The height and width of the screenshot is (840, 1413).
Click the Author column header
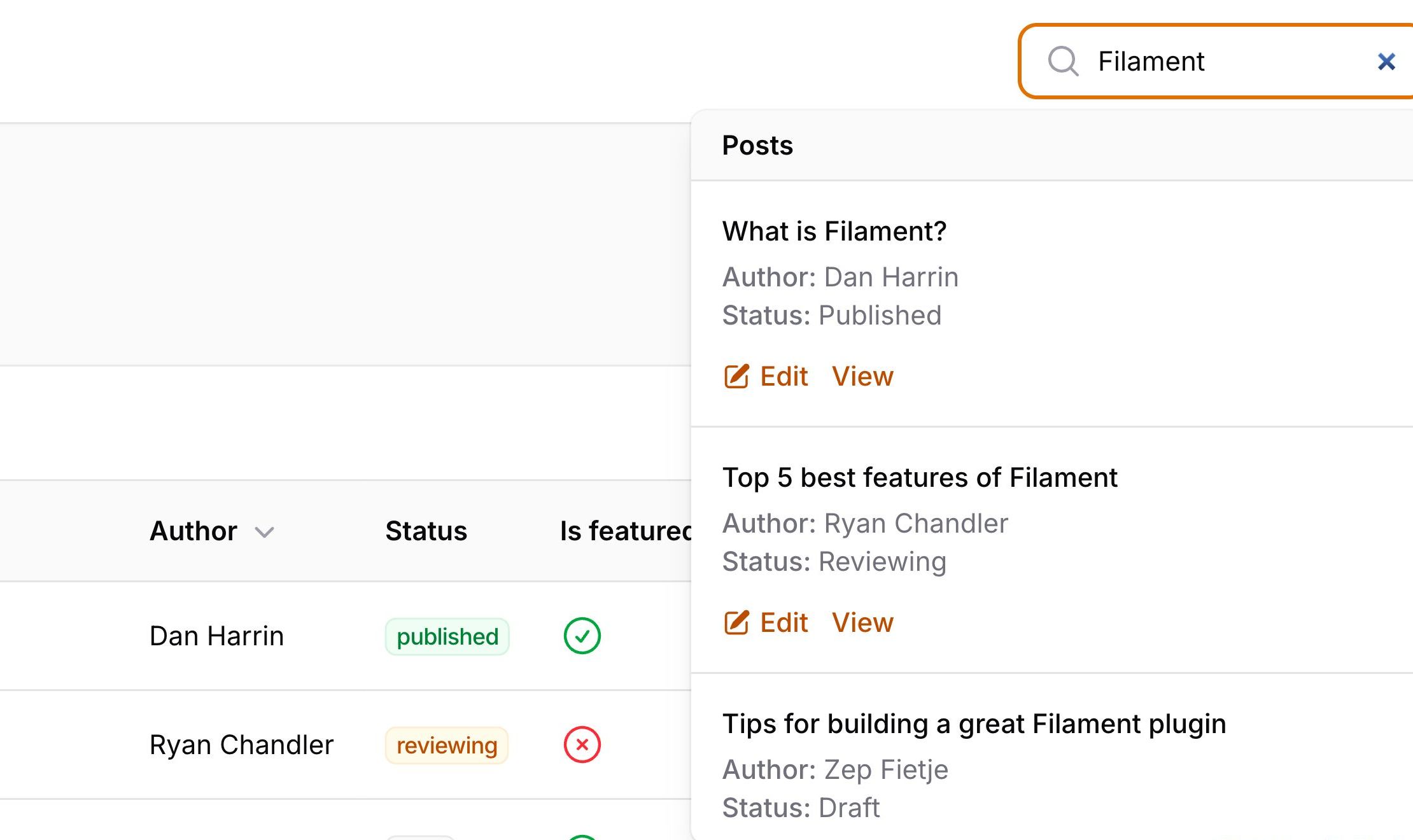[193, 531]
